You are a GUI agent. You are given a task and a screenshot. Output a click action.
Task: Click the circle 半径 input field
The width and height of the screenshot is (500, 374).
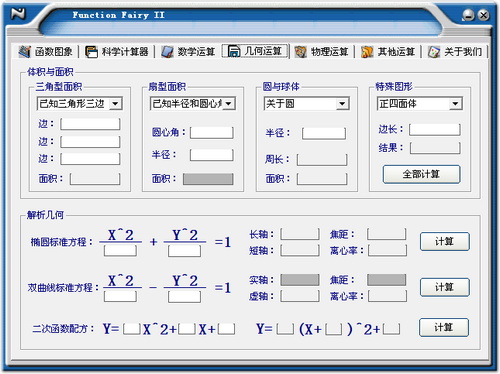point(324,133)
